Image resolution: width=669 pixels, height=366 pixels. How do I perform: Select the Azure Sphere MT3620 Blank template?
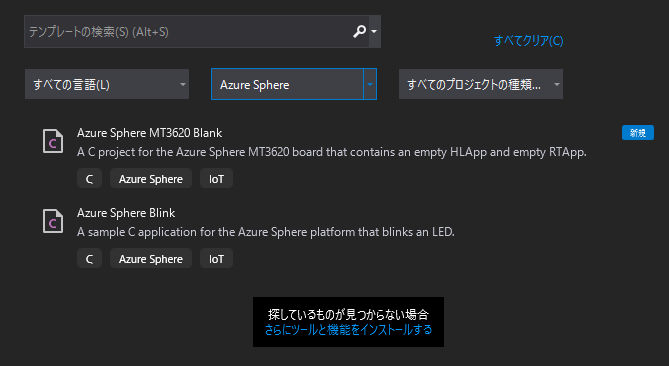click(x=149, y=133)
